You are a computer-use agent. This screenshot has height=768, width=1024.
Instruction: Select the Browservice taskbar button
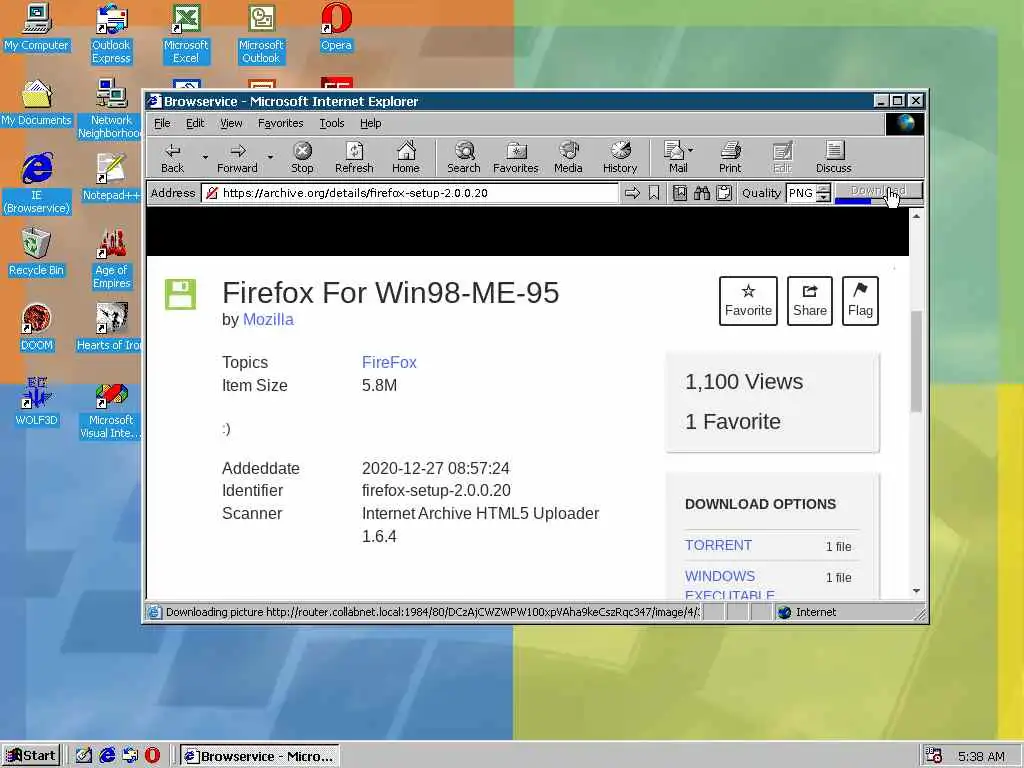(x=259, y=756)
